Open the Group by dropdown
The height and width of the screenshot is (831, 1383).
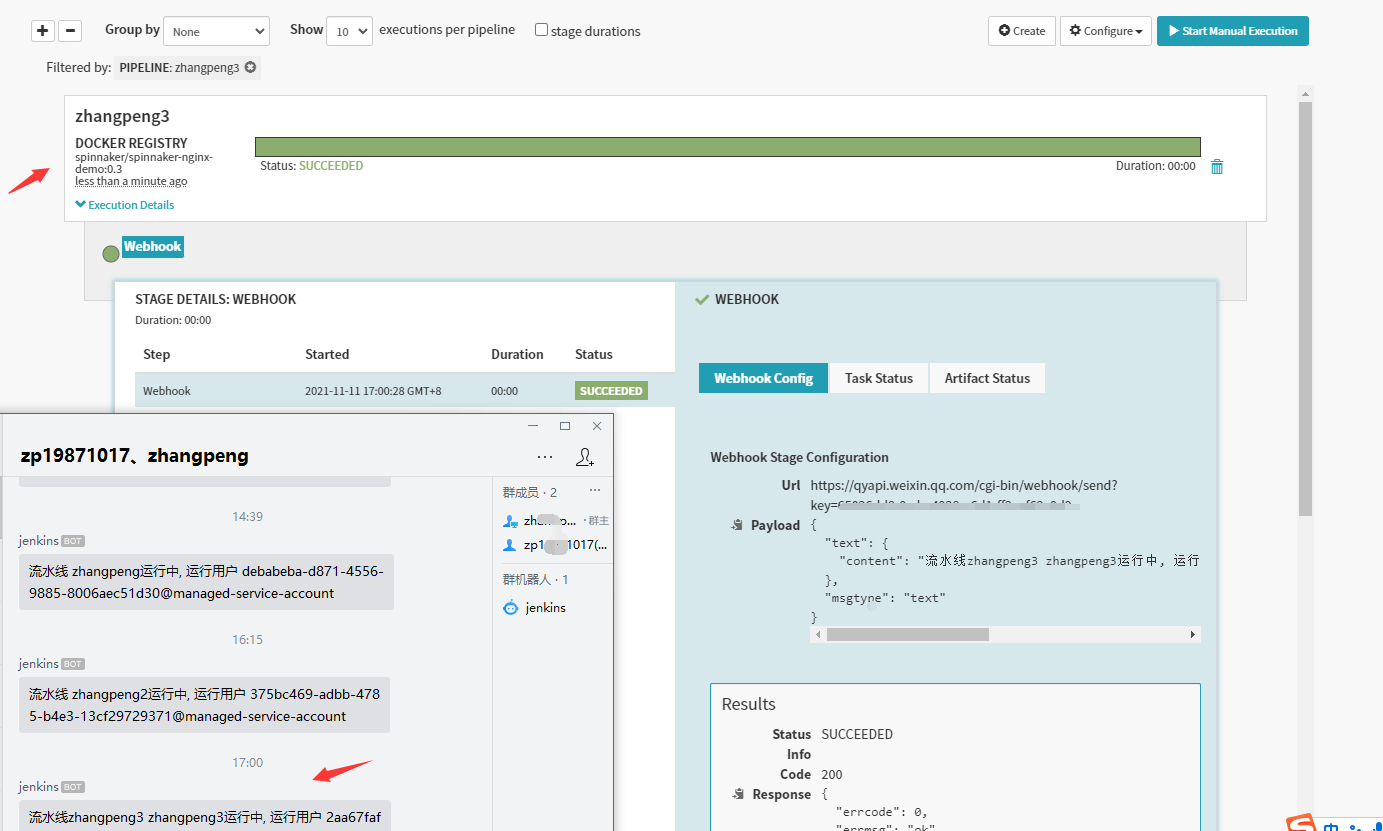coord(216,31)
